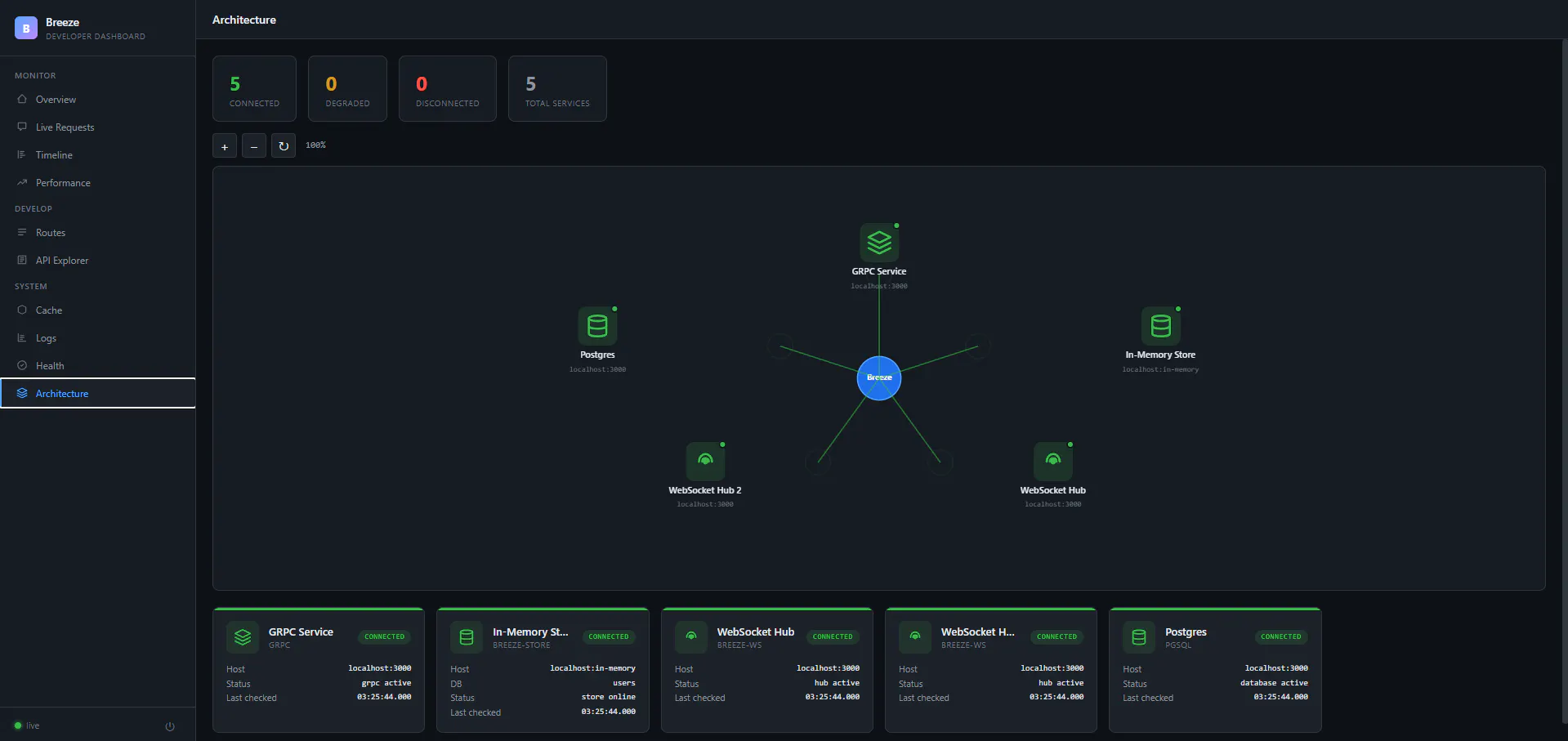Open Live Requests monitor
1568x741 pixels.
click(x=98, y=127)
